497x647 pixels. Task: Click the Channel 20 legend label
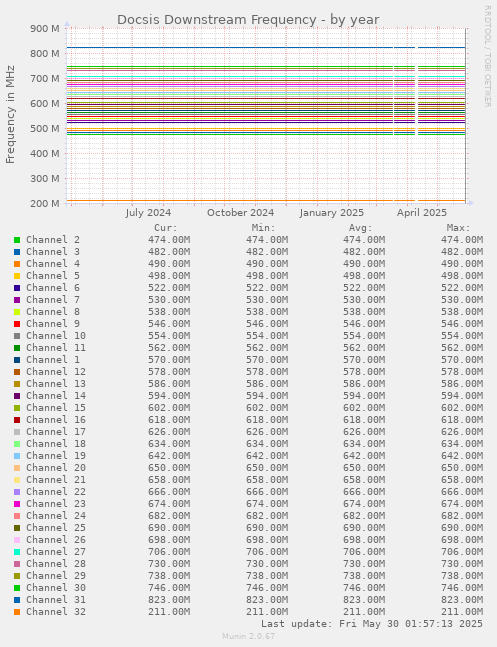(x=56, y=468)
